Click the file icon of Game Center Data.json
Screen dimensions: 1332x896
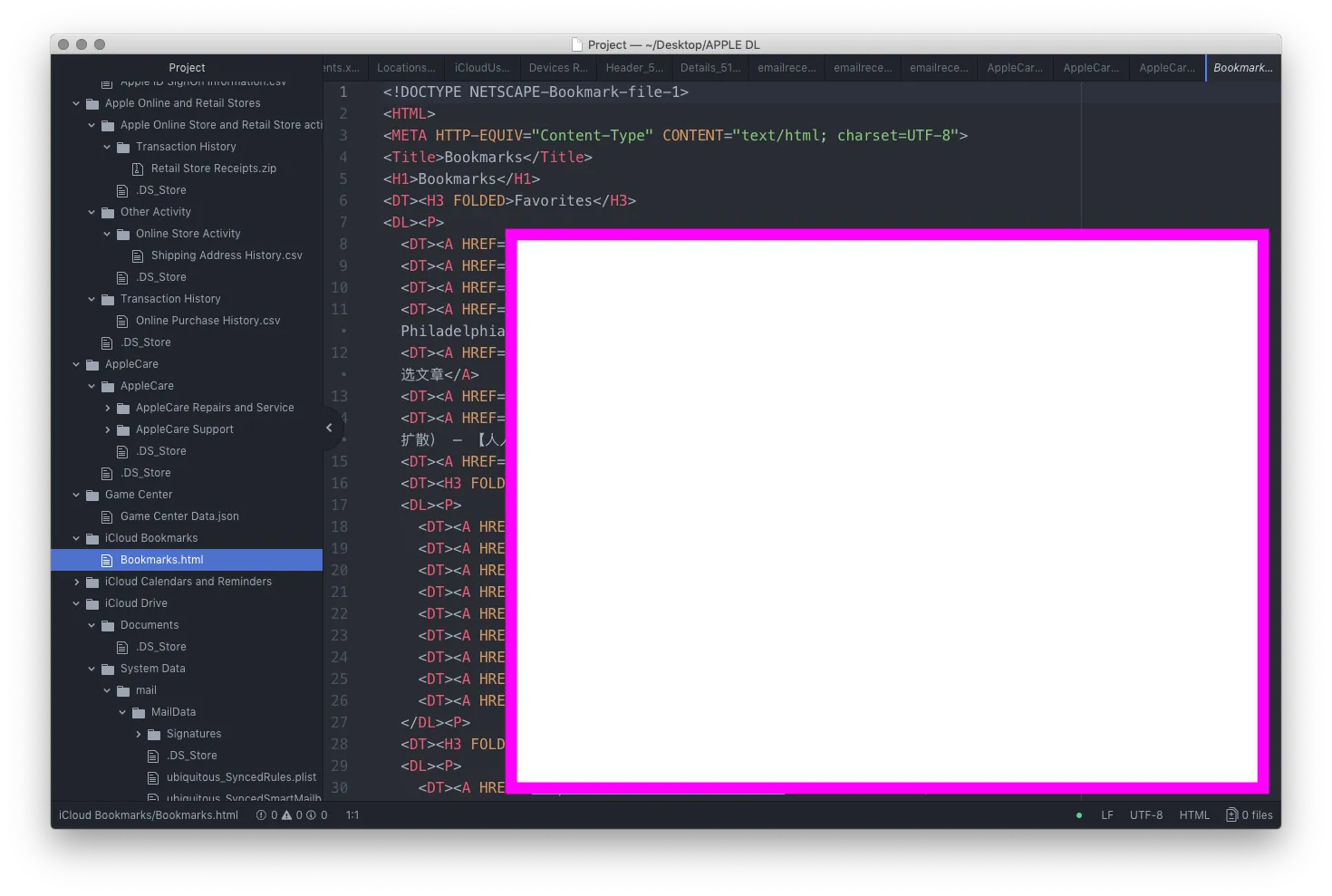point(107,516)
